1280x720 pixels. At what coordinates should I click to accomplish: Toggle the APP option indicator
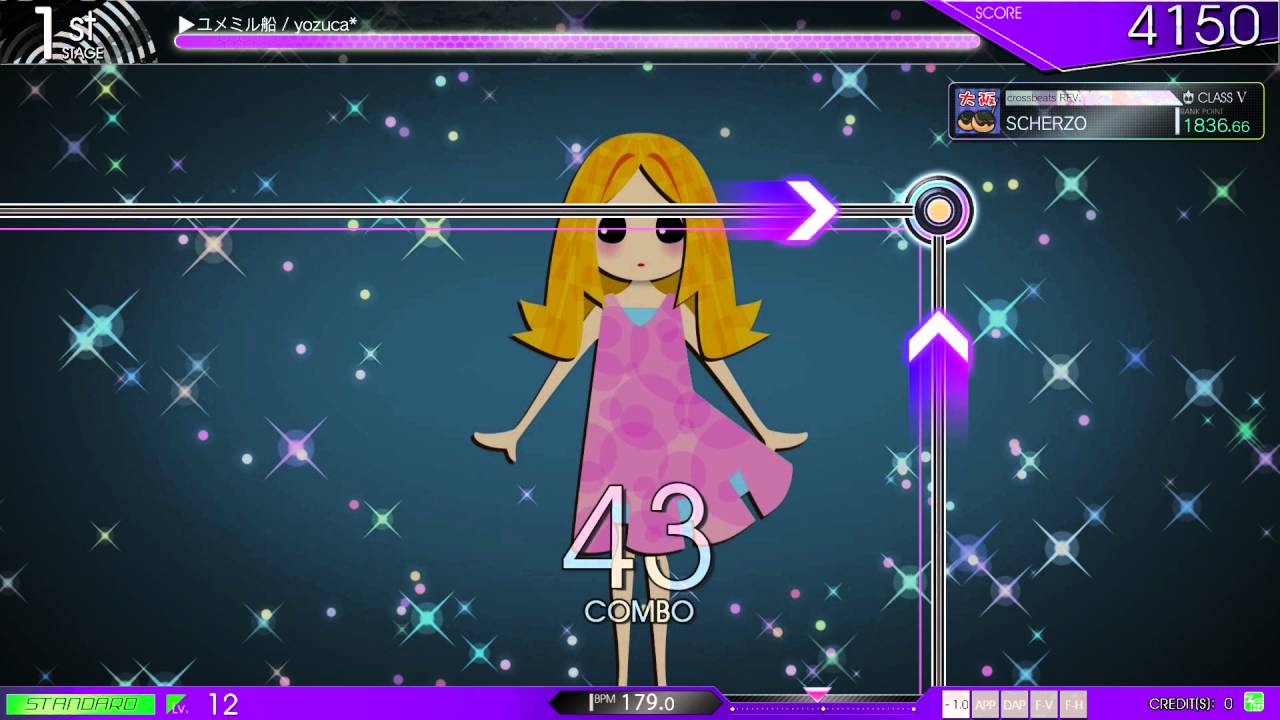tap(985, 704)
